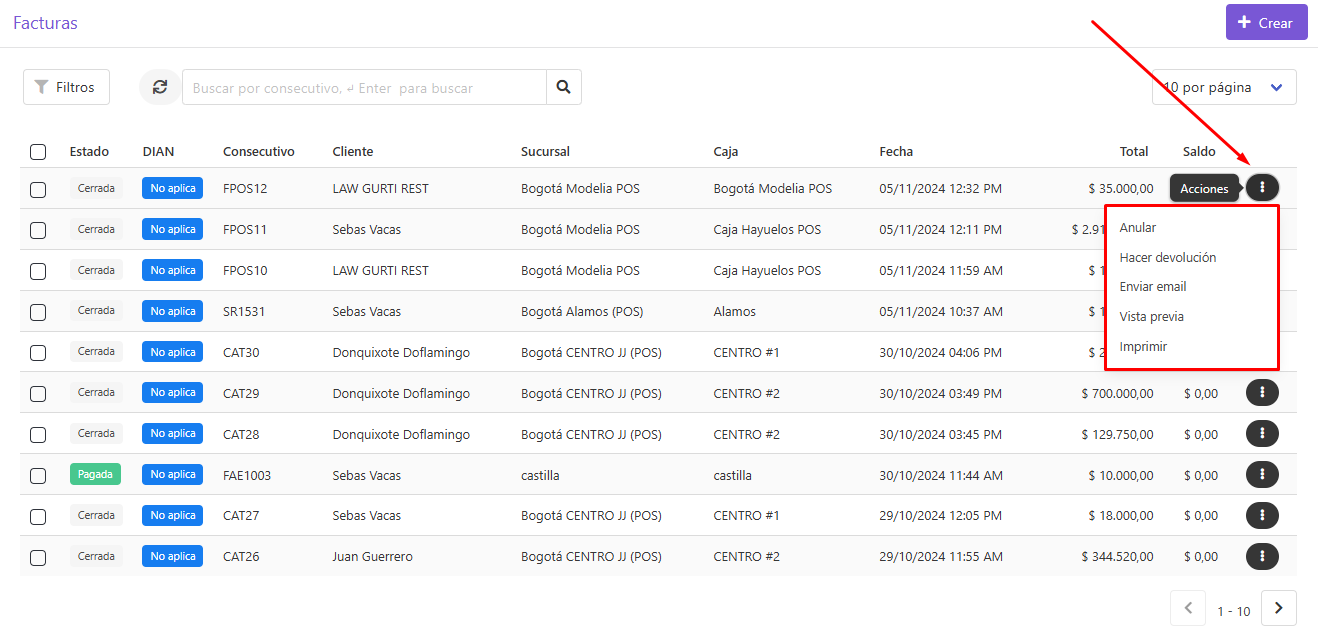Go to previous page arrow

pos(1188,608)
